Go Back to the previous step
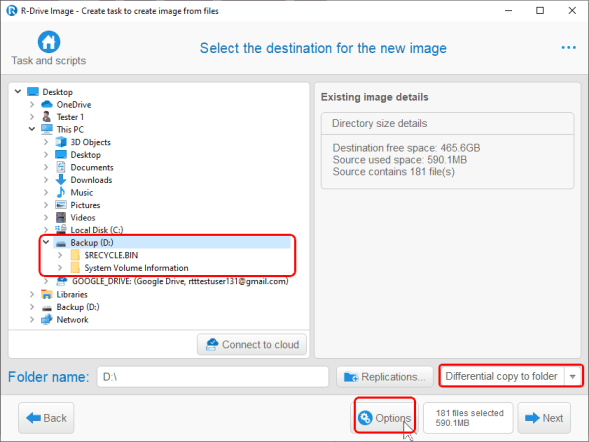 [x=46, y=418]
